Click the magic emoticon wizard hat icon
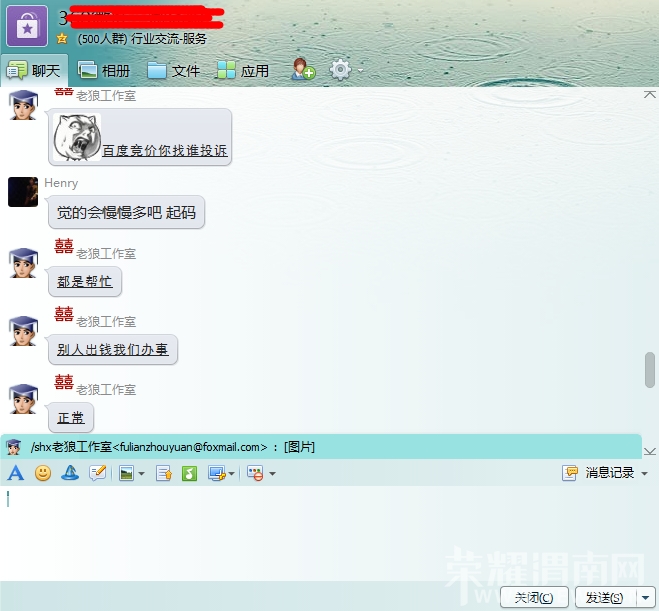Viewport: 659px width, 611px height. tap(70, 473)
